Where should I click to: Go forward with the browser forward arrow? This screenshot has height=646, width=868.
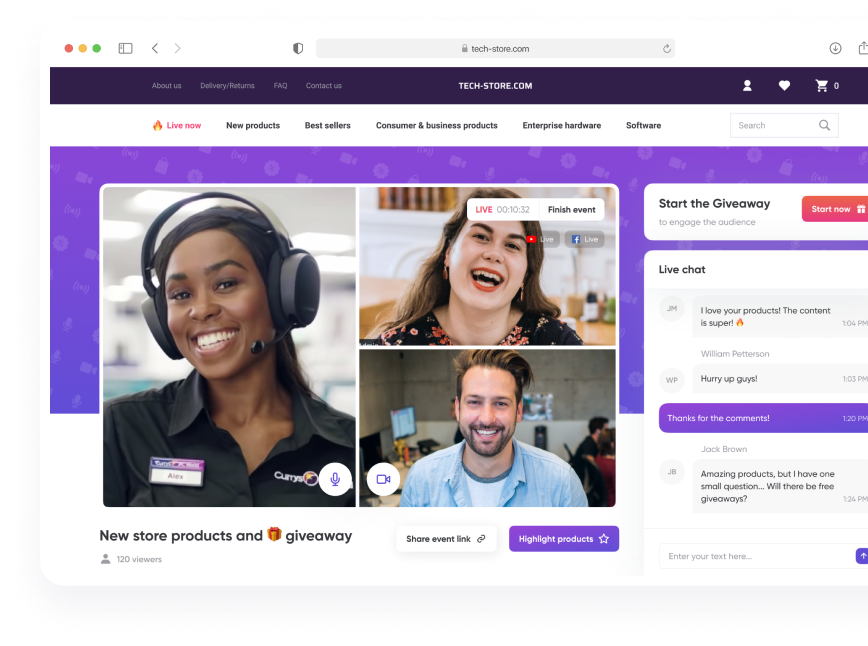tap(177, 49)
